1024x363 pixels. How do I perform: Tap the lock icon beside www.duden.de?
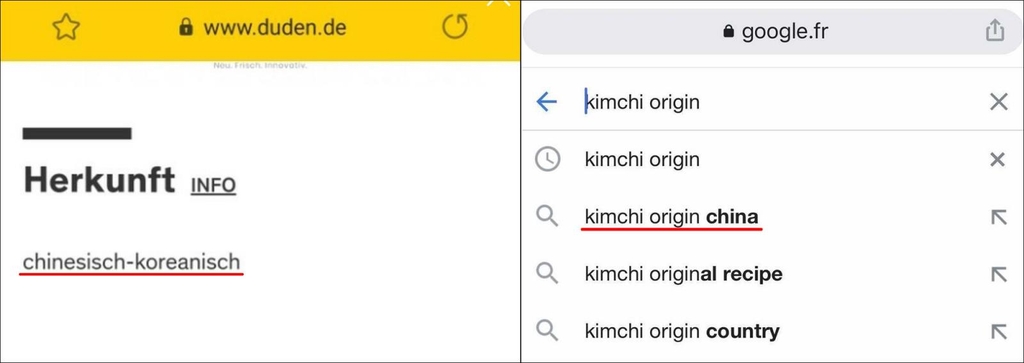[186, 27]
